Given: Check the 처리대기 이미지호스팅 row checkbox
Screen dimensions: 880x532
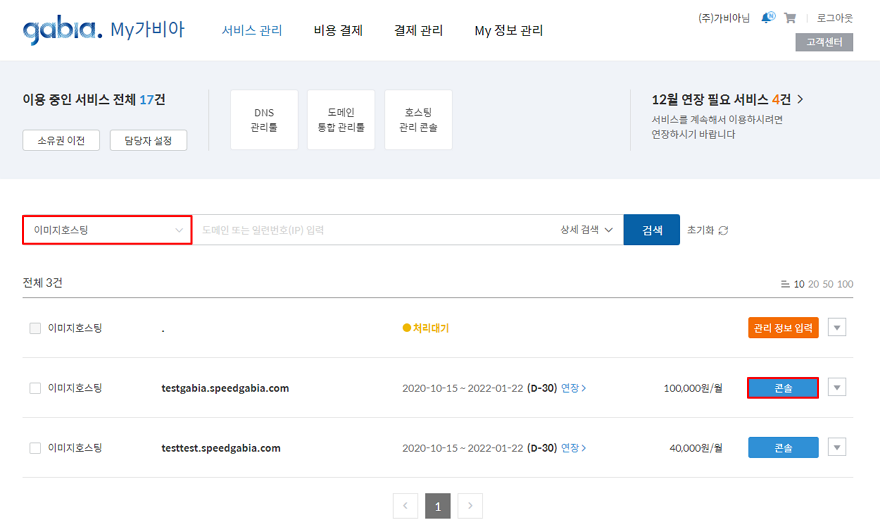Looking at the screenshot, I should [35, 328].
